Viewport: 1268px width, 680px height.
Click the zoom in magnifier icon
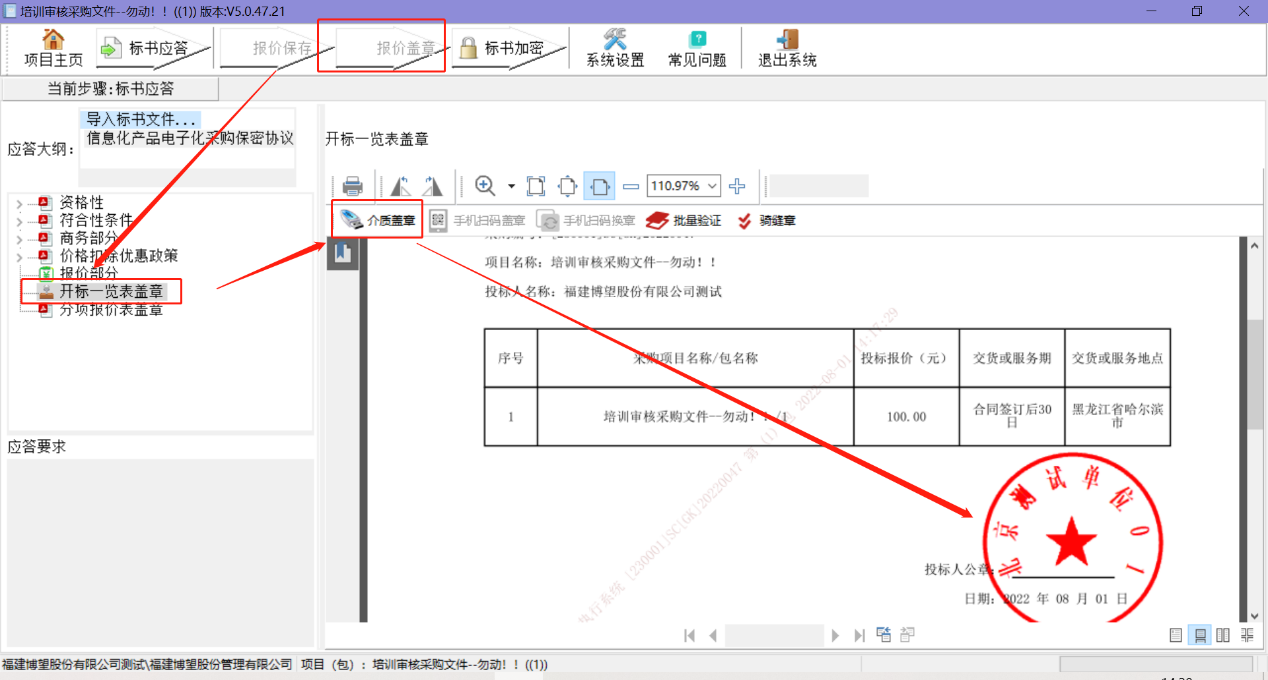point(485,186)
